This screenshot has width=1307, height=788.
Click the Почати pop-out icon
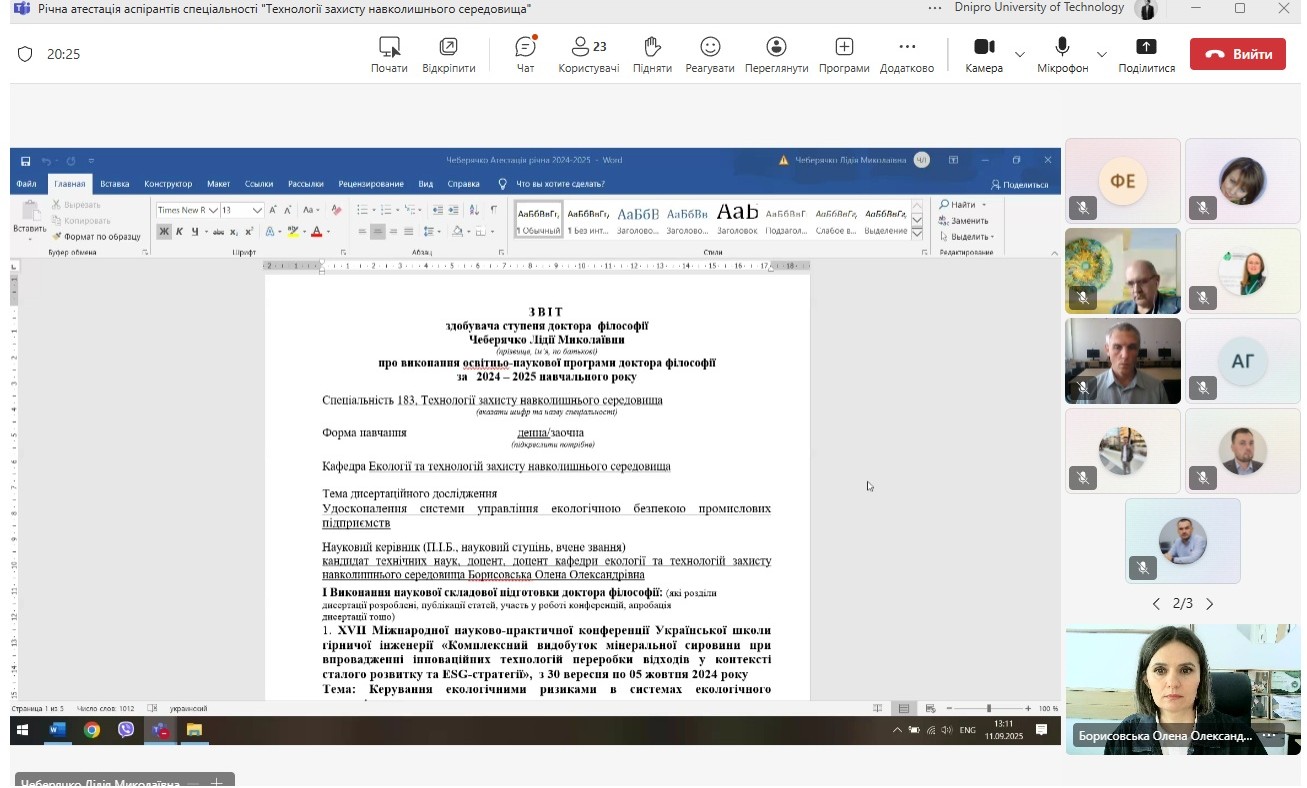(x=389, y=55)
